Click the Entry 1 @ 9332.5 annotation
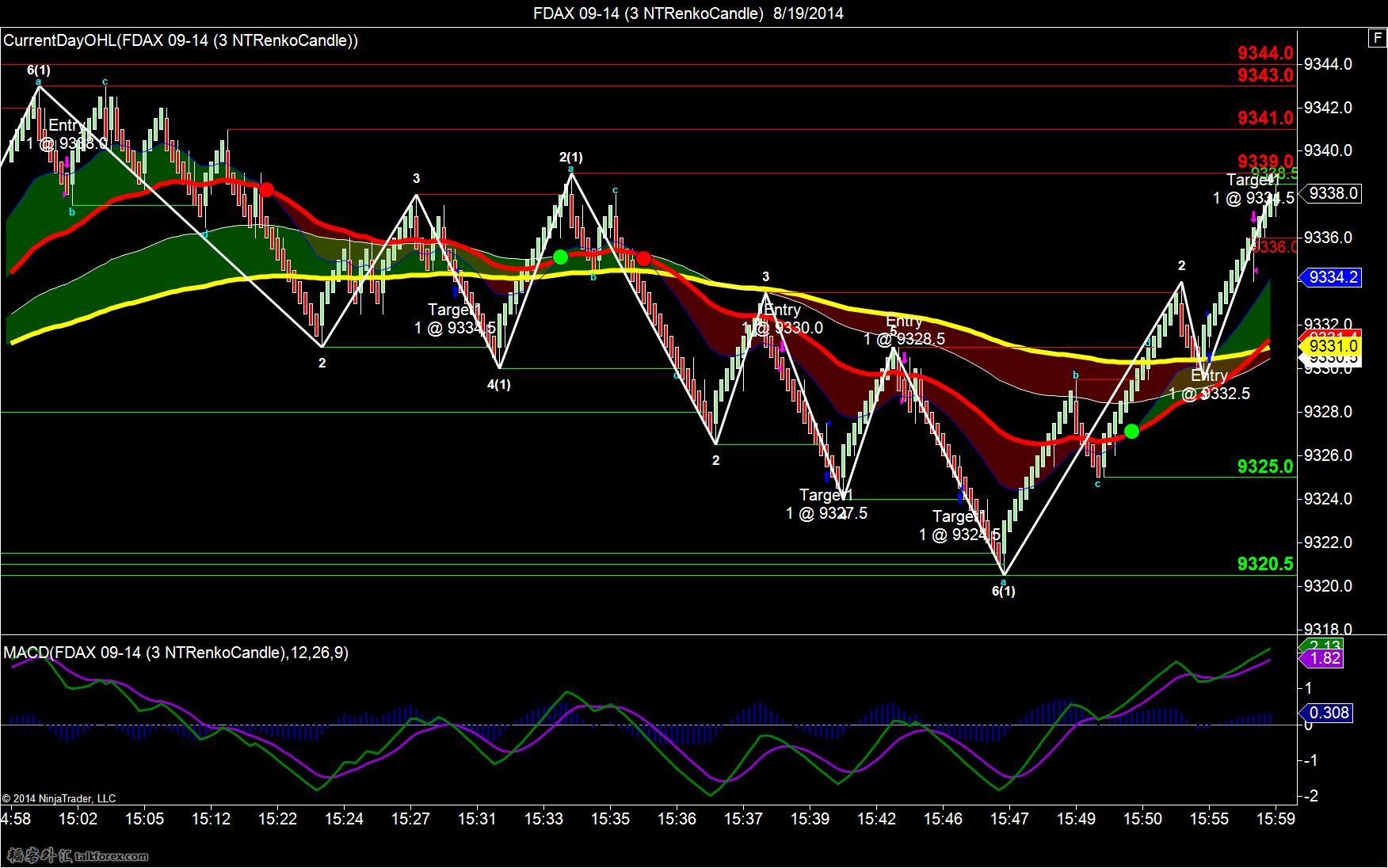Screen dimensions: 1388x868 click(1209, 384)
